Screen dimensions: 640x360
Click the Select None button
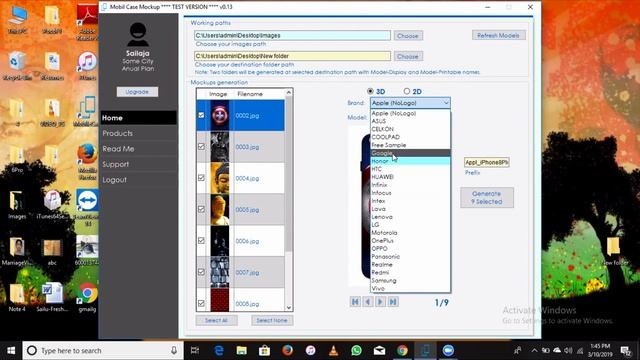point(272,320)
